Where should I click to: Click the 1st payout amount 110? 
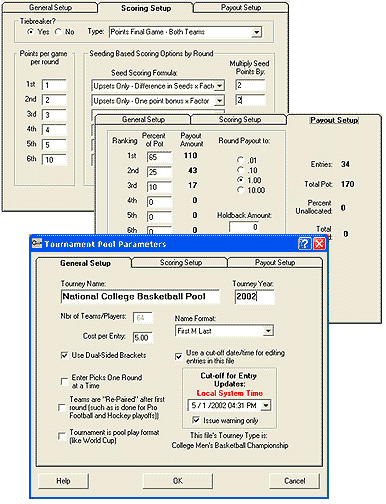coord(191,156)
